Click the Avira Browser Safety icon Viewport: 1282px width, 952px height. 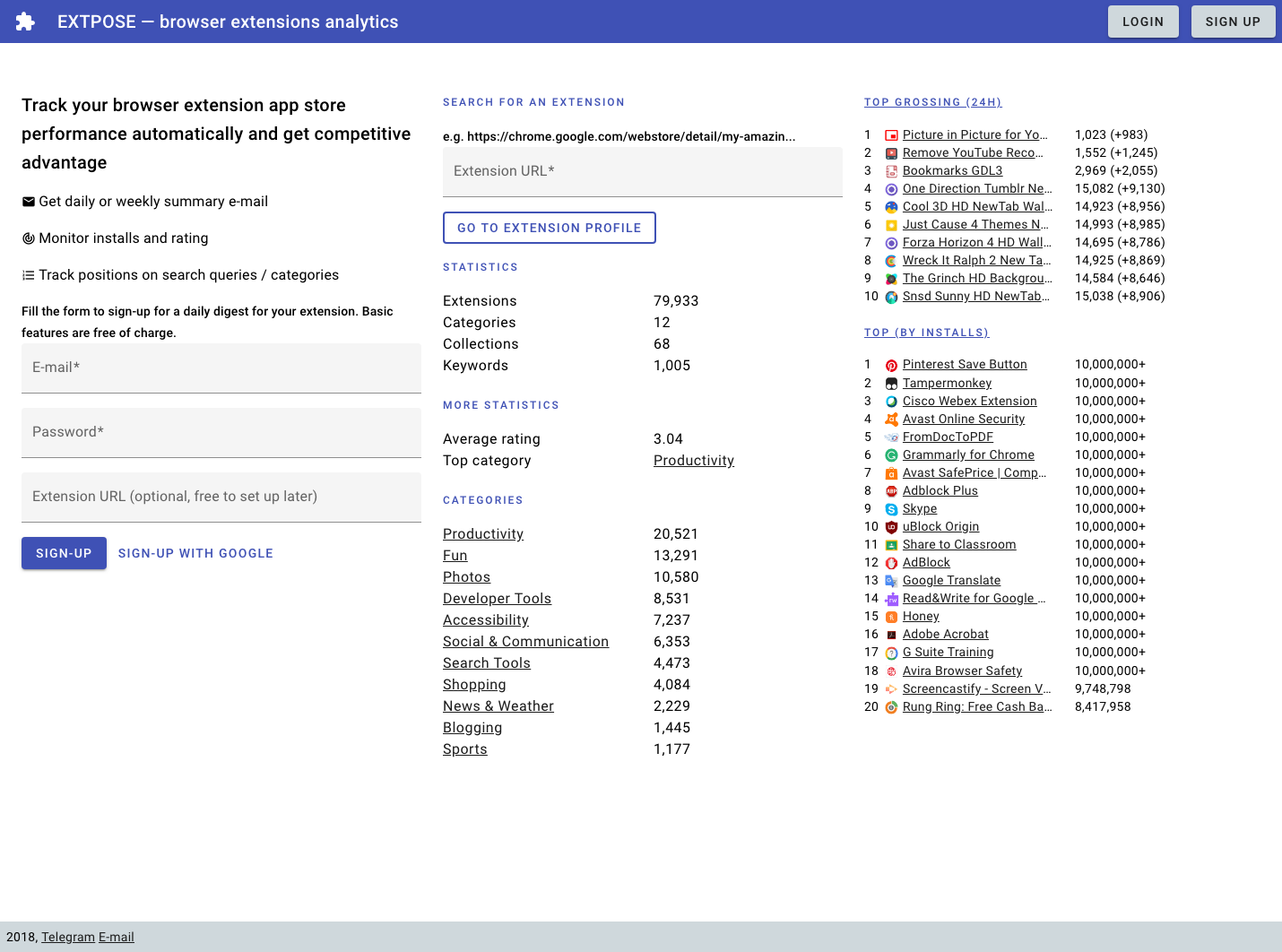[x=891, y=671]
